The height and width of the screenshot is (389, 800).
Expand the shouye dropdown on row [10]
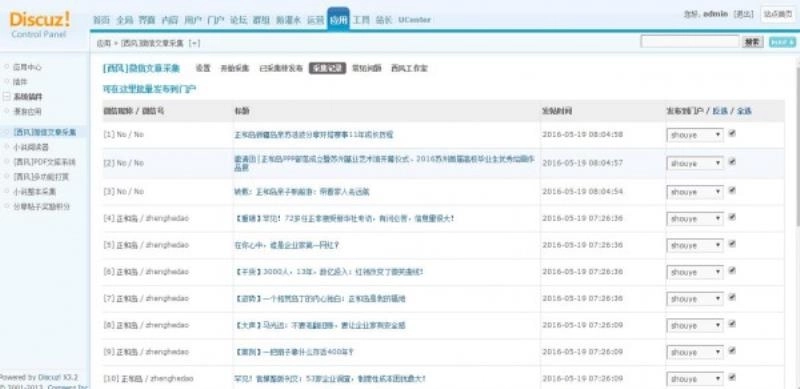(695, 379)
